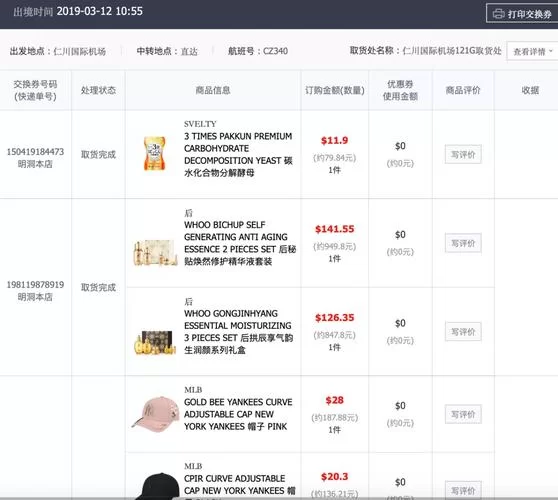Click departure time 2019-03-12 10:55

coord(100,11)
